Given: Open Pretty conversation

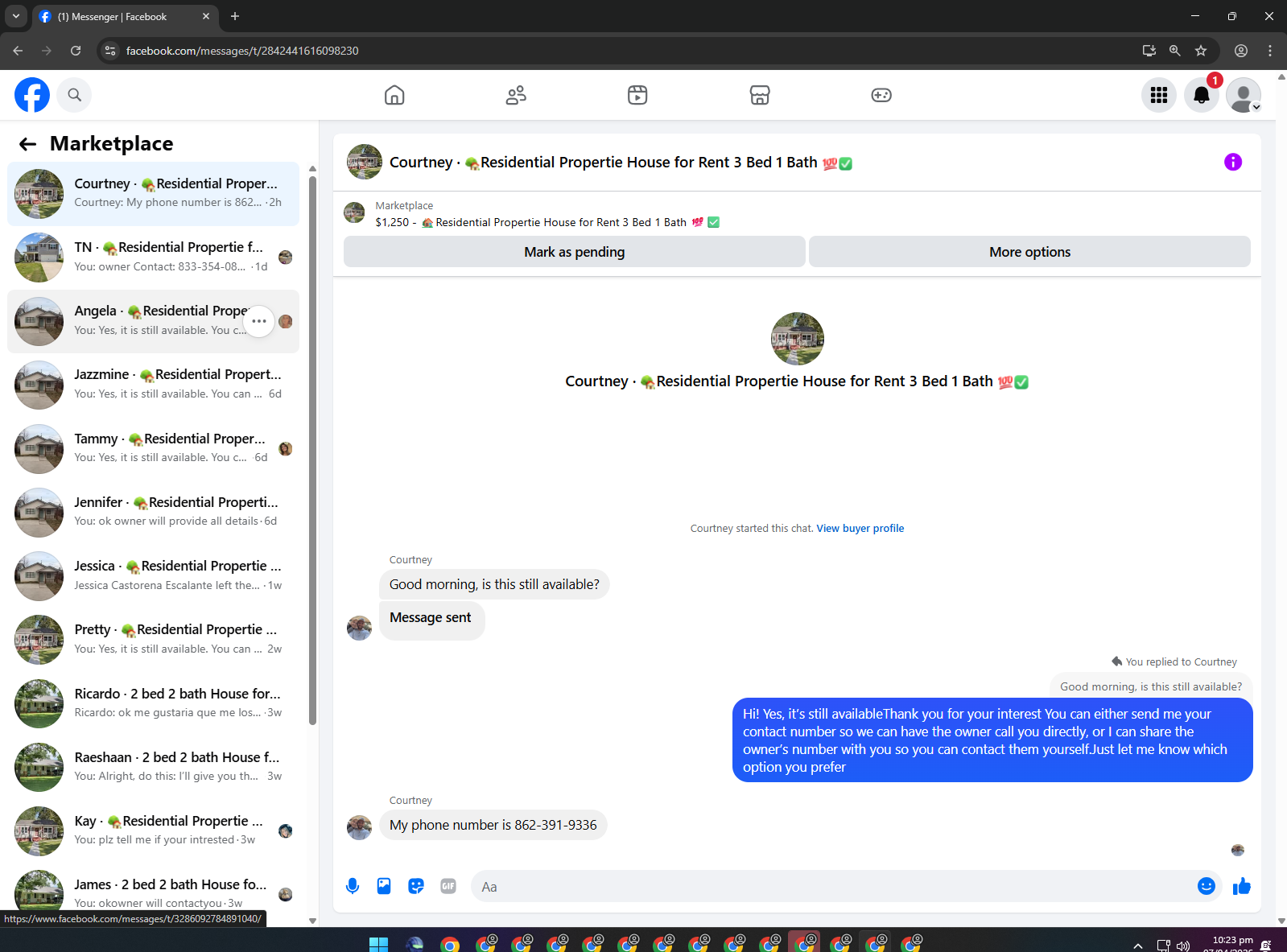Looking at the screenshot, I should coord(153,640).
